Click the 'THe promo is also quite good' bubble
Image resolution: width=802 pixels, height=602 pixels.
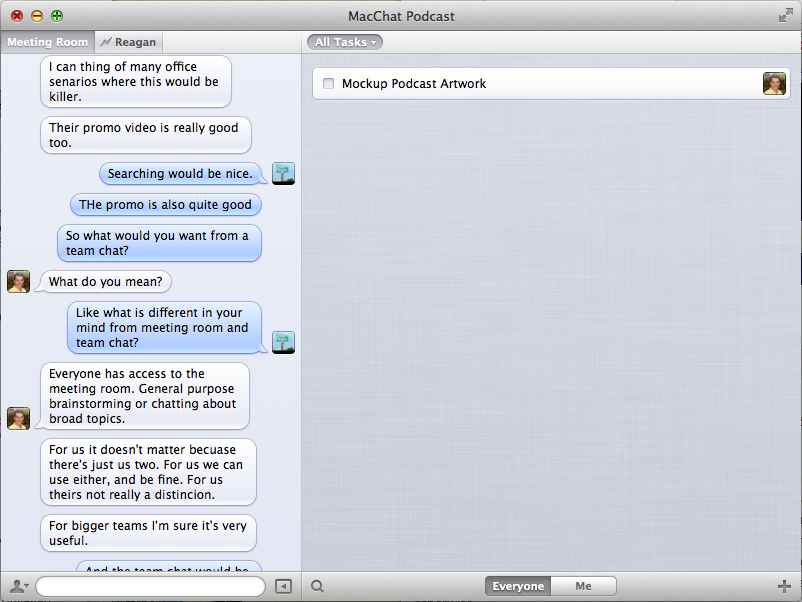[165, 205]
